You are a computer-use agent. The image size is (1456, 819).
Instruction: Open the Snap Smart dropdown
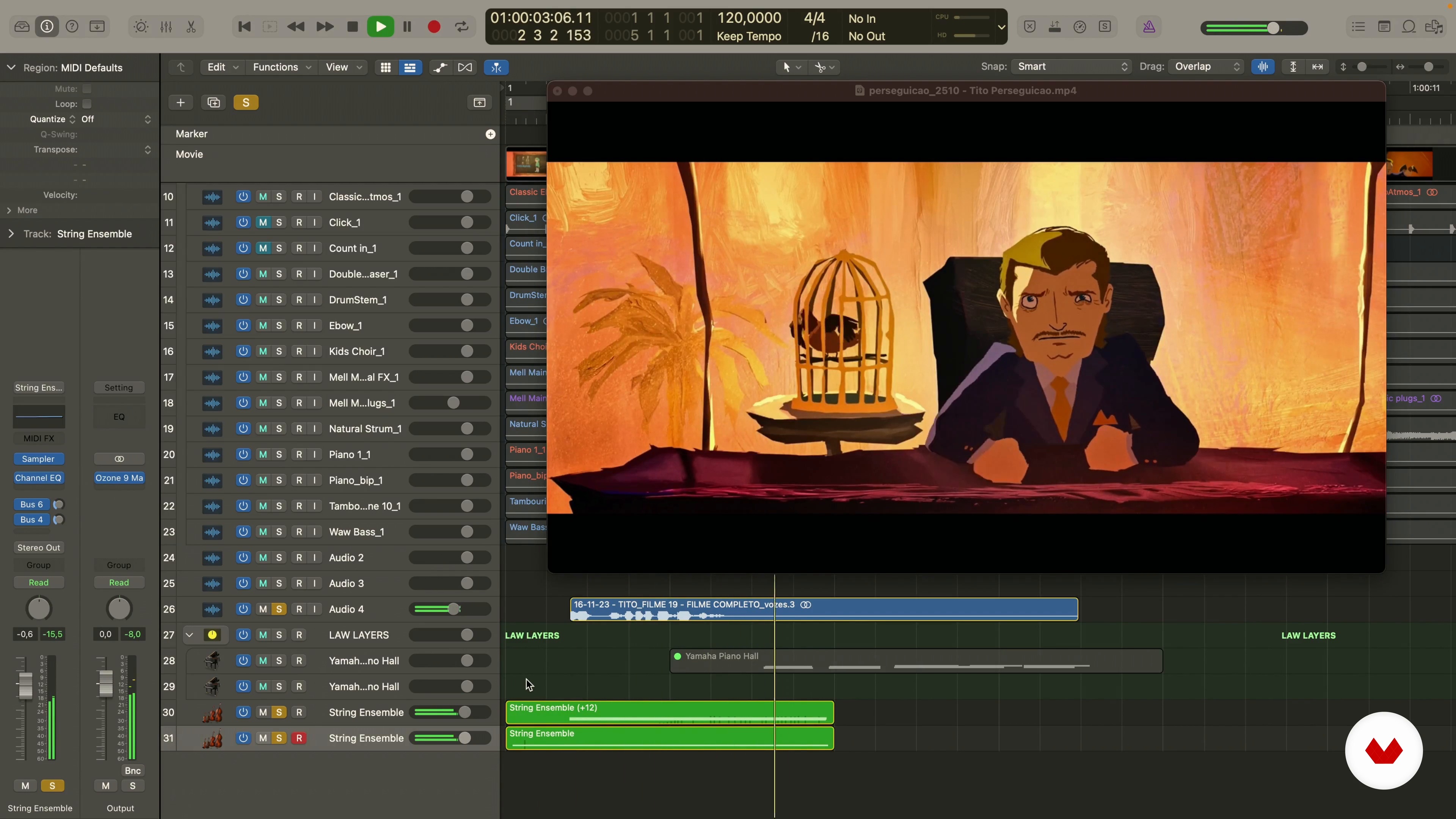click(x=1071, y=67)
